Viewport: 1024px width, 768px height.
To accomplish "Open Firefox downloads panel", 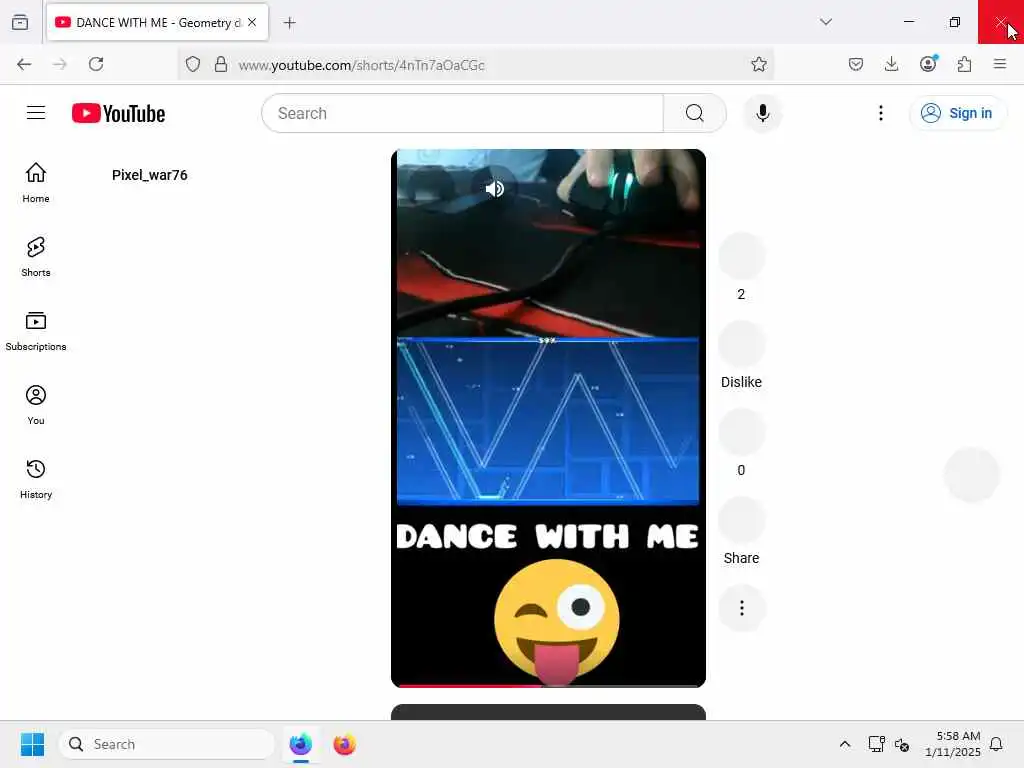I will [891, 64].
